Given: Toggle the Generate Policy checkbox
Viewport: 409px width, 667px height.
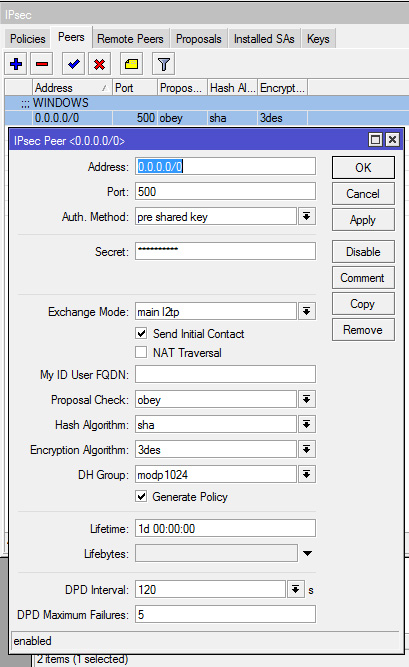Looking at the screenshot, I should point(141,496).
